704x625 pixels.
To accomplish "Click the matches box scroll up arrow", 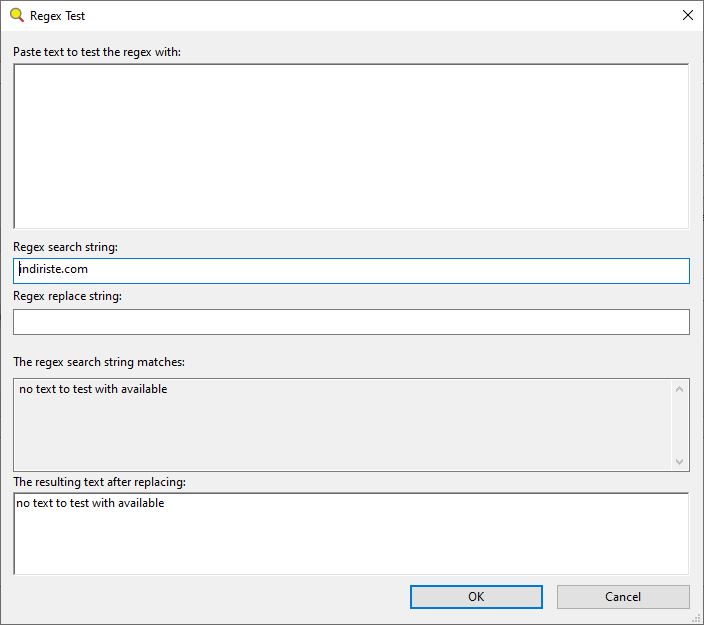I will (x=679, y=389).
